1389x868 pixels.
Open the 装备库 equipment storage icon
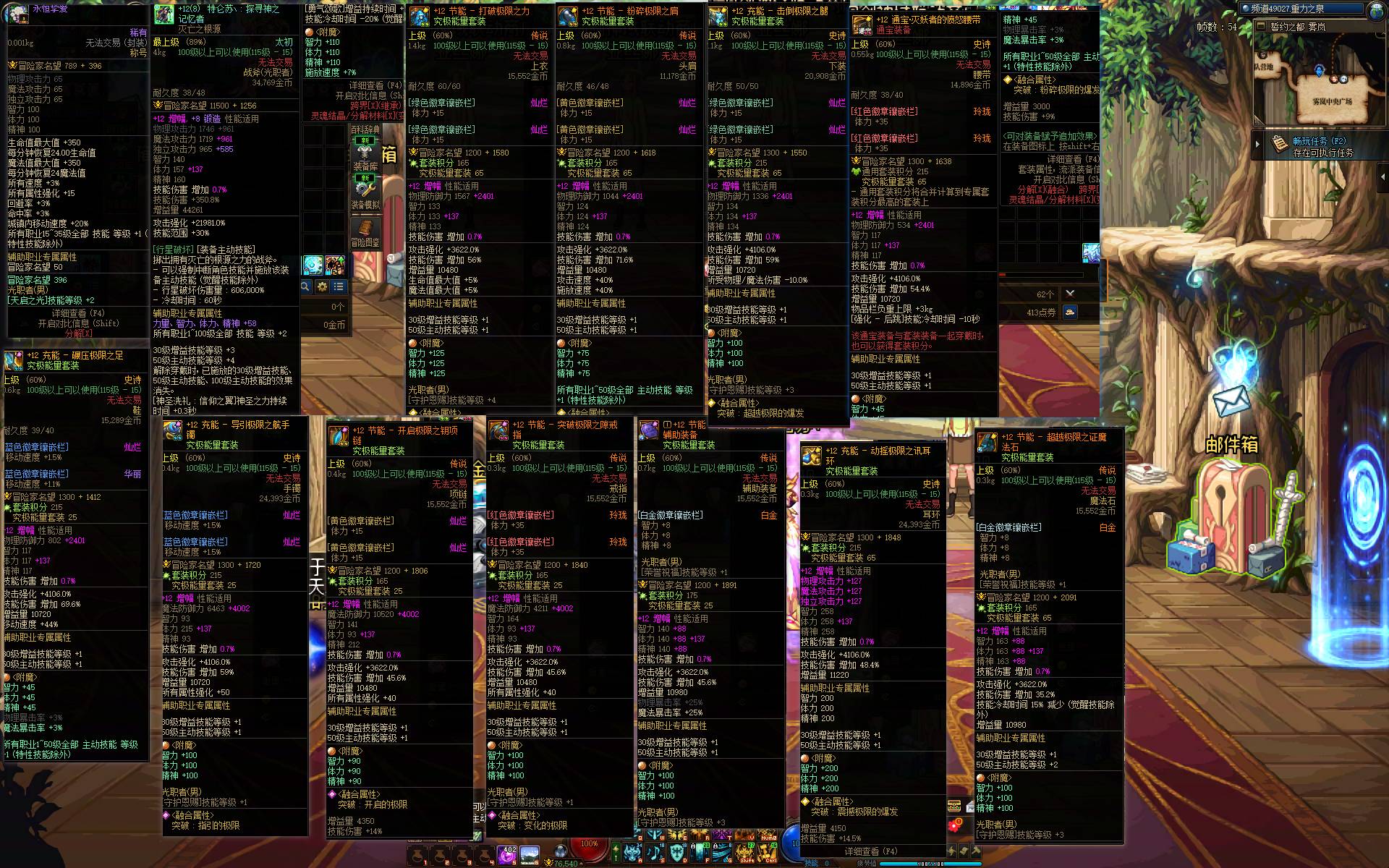[x=365, y=155]
